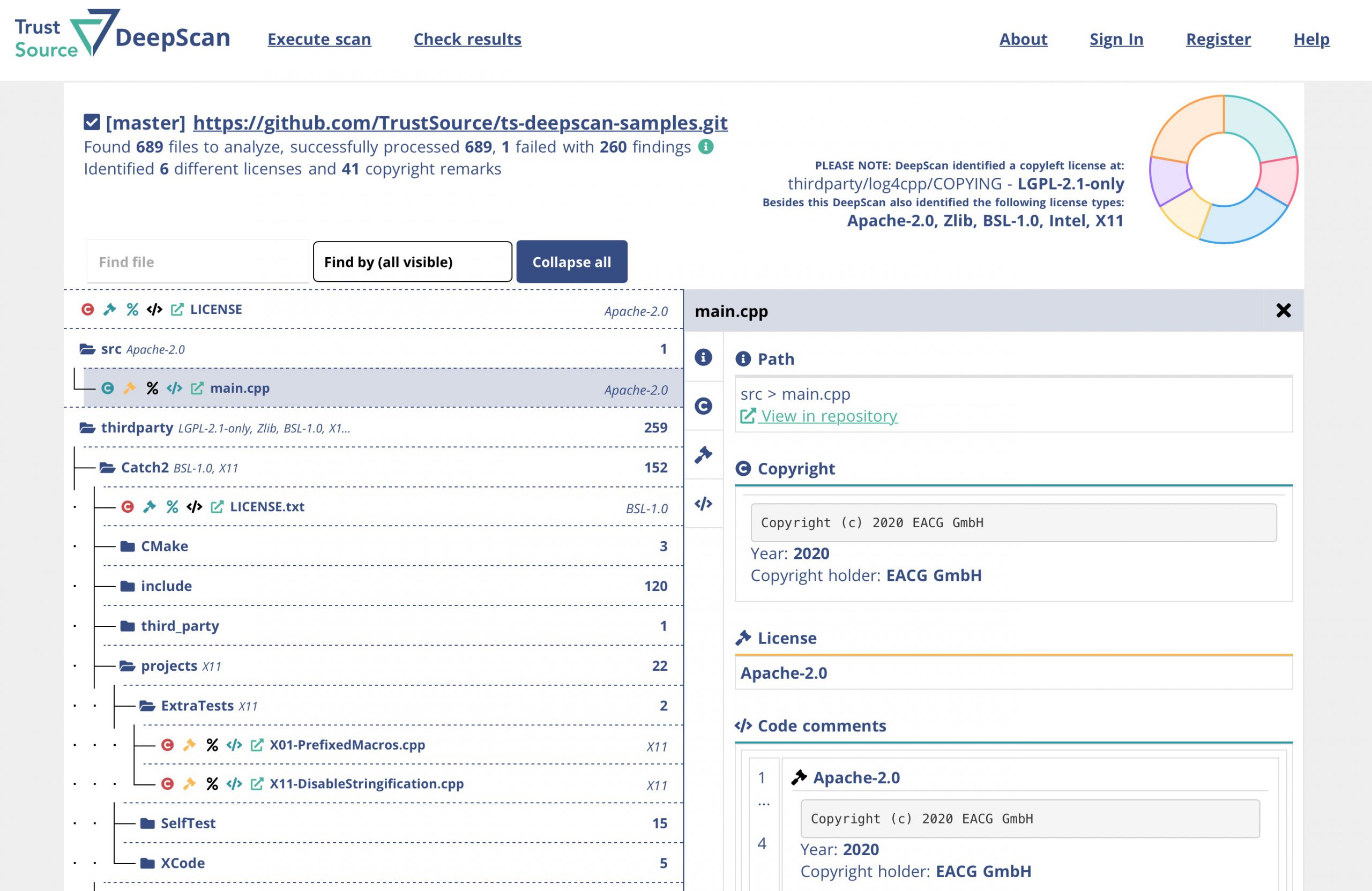The width and height of the screenshot is (1372, 891).
Task: Click gavel icon in LICENSE.txt row
Action: coord(150,507)
